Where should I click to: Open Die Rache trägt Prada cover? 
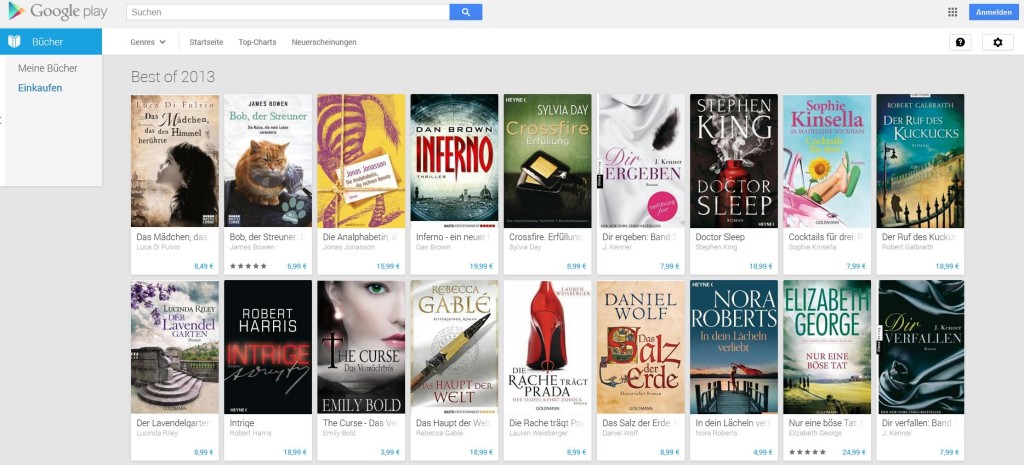tap(547, 347)
